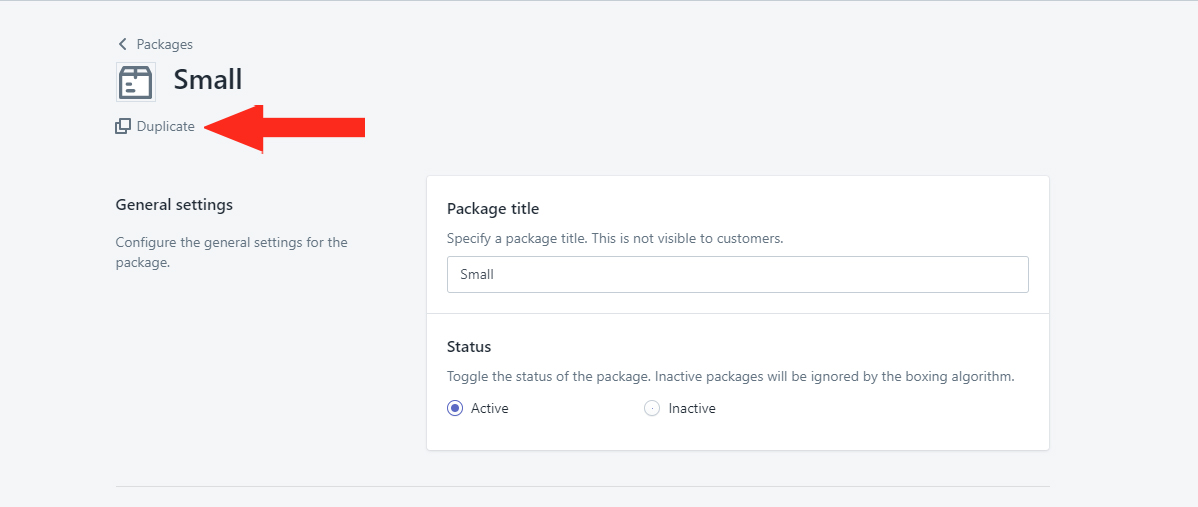The image size is (1198, 507).
Task: Click empty space in the Status card
Action: pyautogui.click(x=879, y=416)
